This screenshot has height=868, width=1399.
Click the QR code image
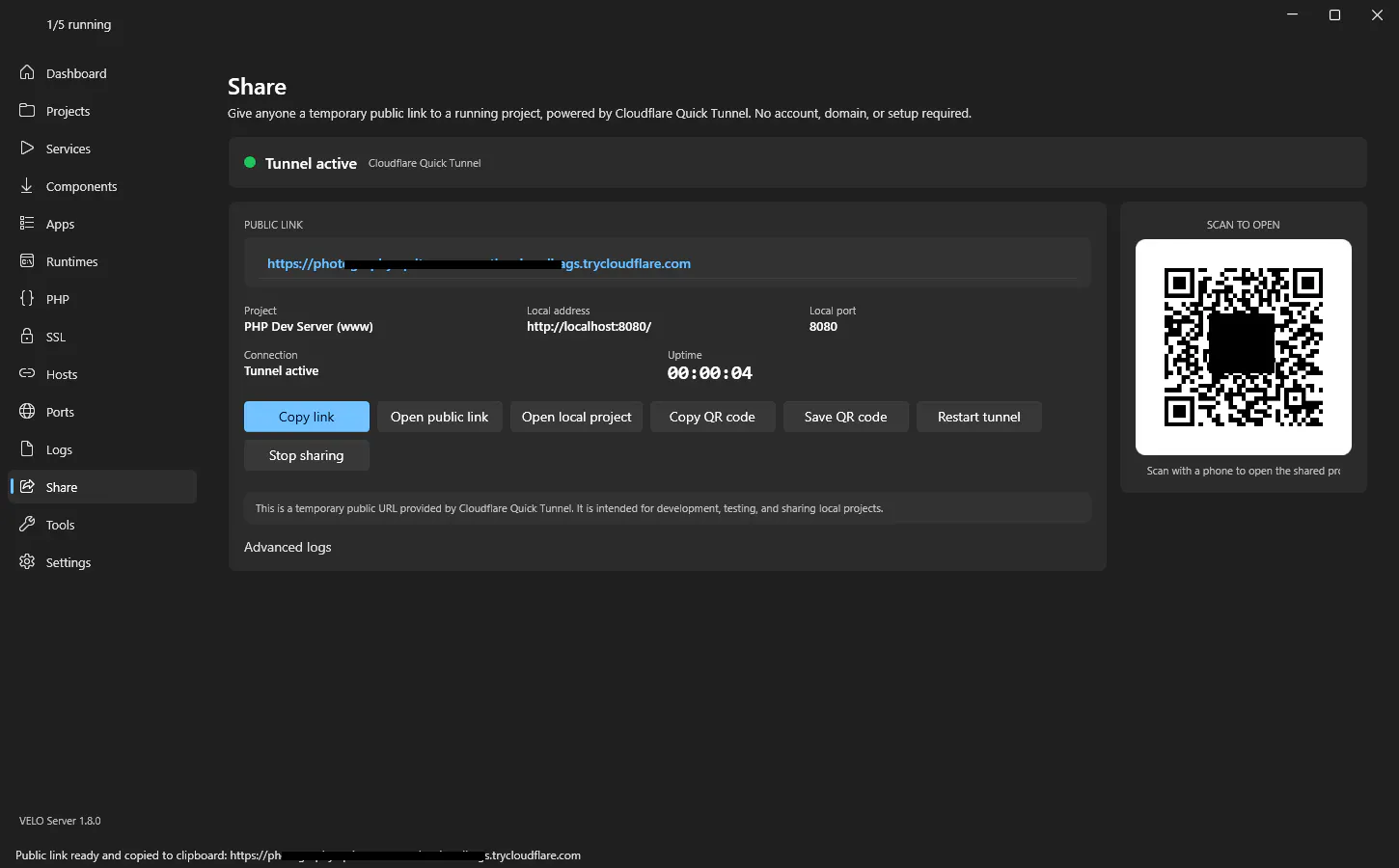point(1244,347)
